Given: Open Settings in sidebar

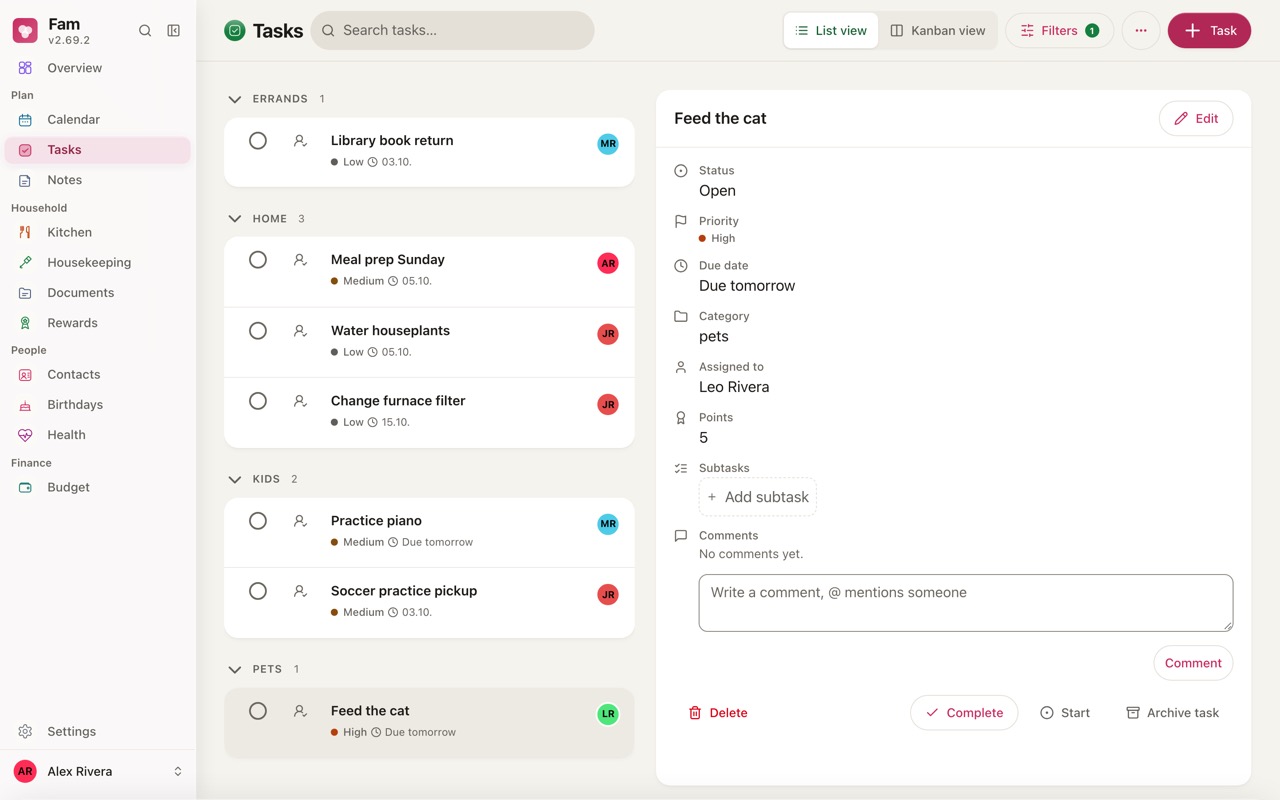Looking at the screenshot, I should click(x=98, y=732).
